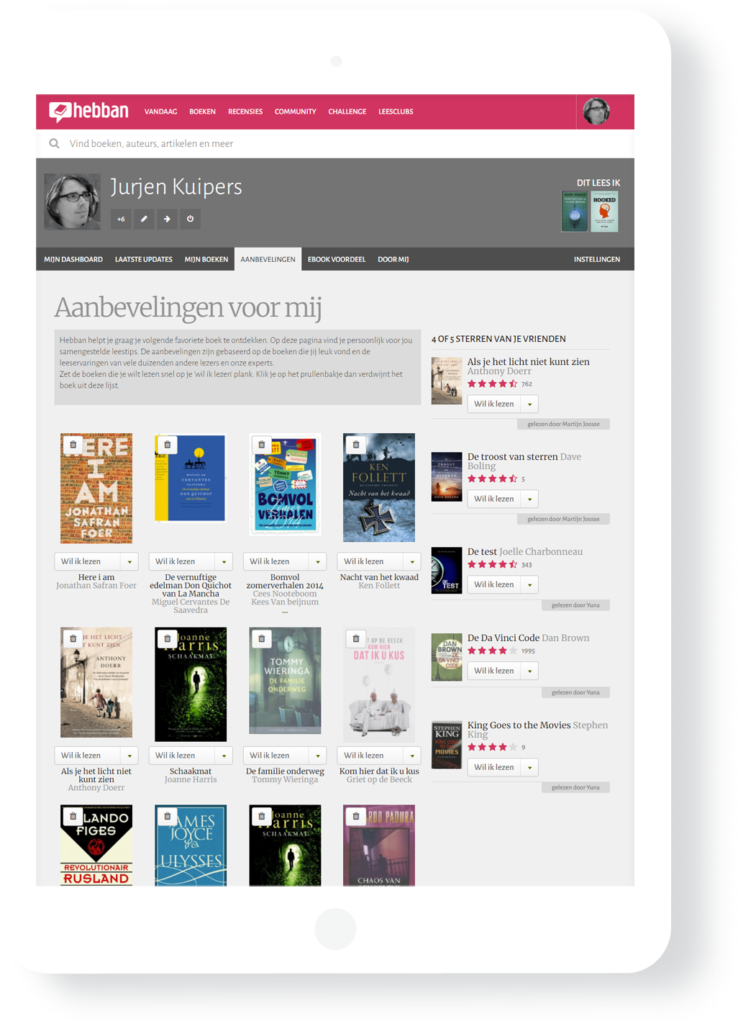Expand sidebar dropdown for De Da Vinci Code
Image resolution: width=738 pixels, height=1024 pixels.
529,671
